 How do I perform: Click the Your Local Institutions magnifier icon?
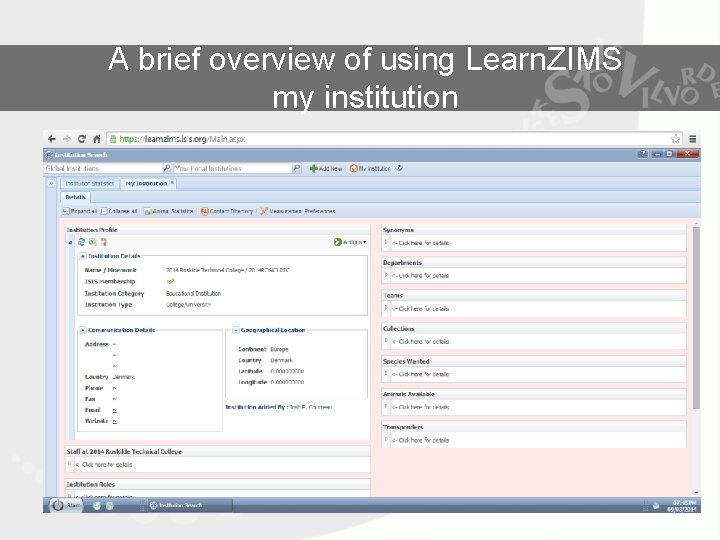[x=297, y=169]
